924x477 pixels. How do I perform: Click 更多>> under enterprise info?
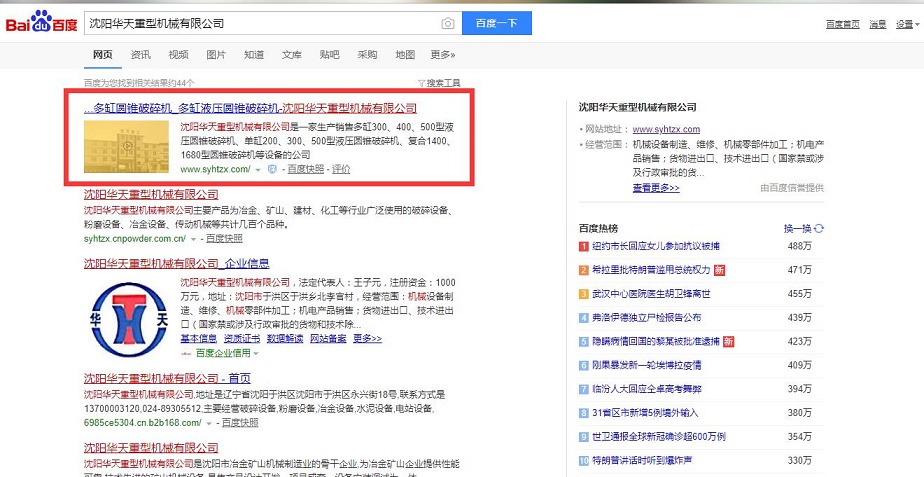pos(367,338)
